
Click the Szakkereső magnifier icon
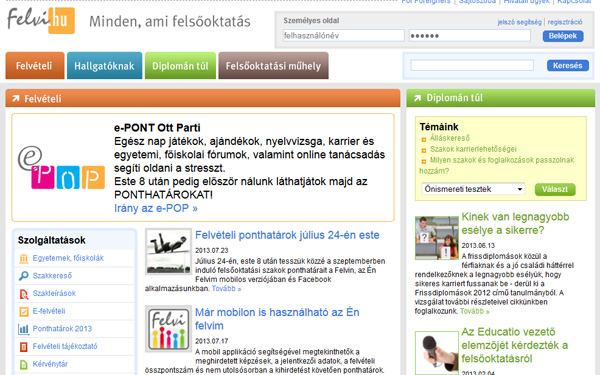coord(24,276)
